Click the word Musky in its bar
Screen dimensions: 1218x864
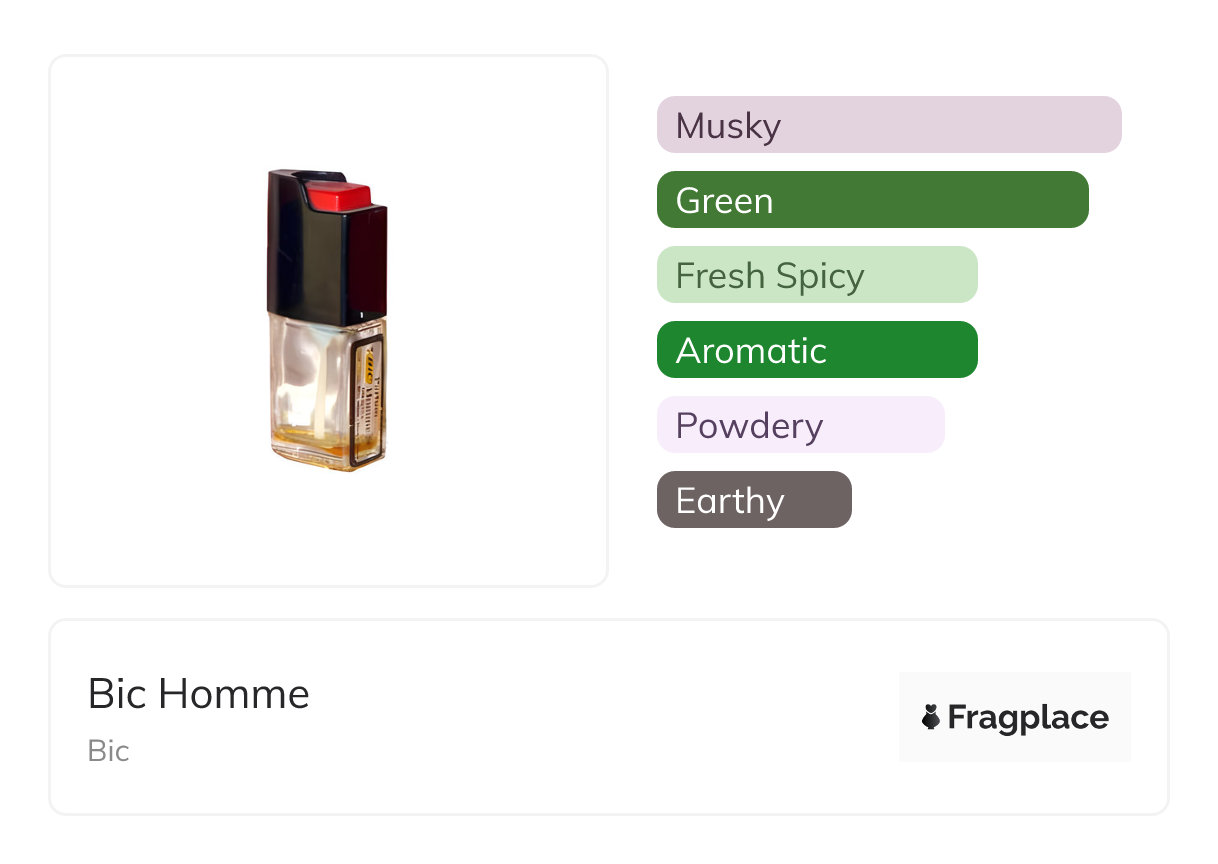tap(728, 126)
